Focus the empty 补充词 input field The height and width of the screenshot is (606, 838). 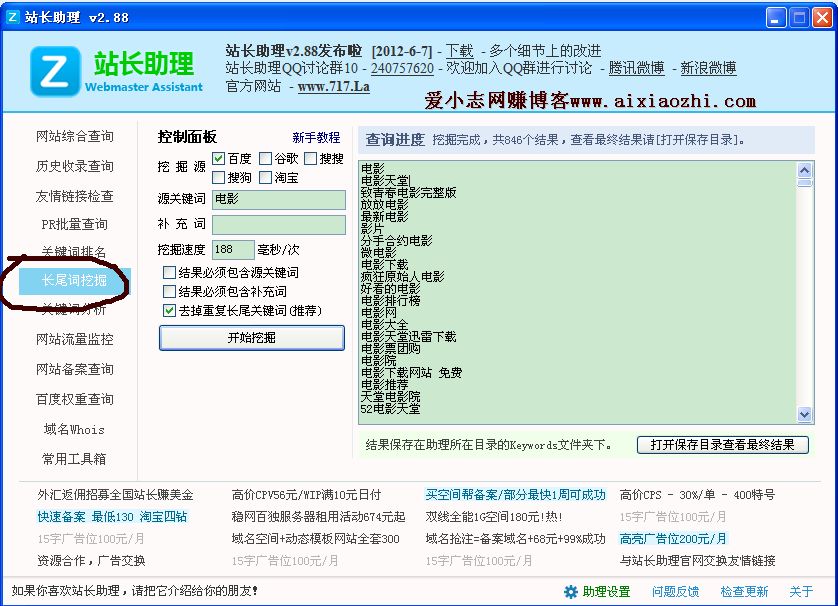pos(279,224)
